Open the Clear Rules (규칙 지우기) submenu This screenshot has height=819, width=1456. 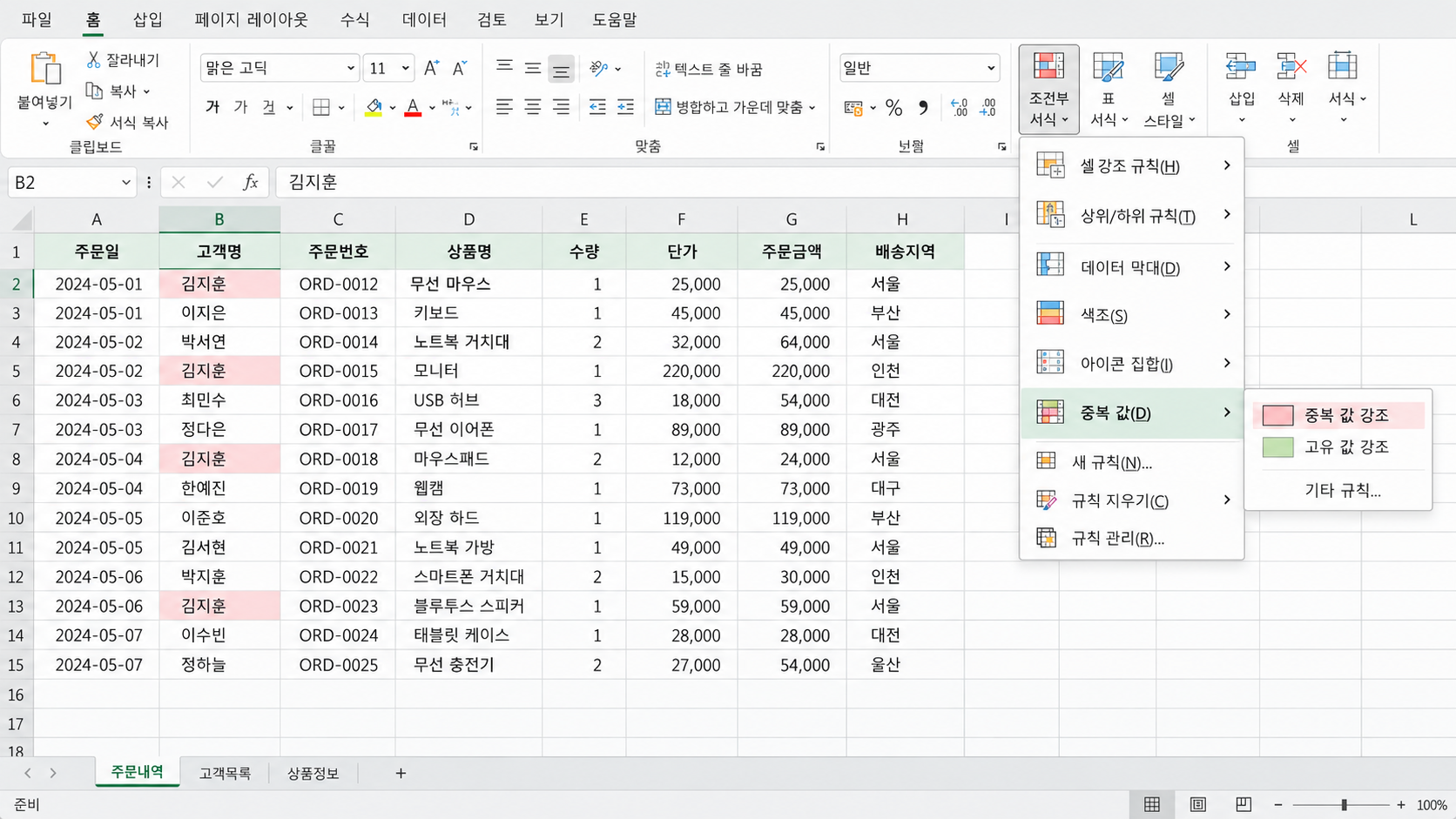[x=1131, y=500]
